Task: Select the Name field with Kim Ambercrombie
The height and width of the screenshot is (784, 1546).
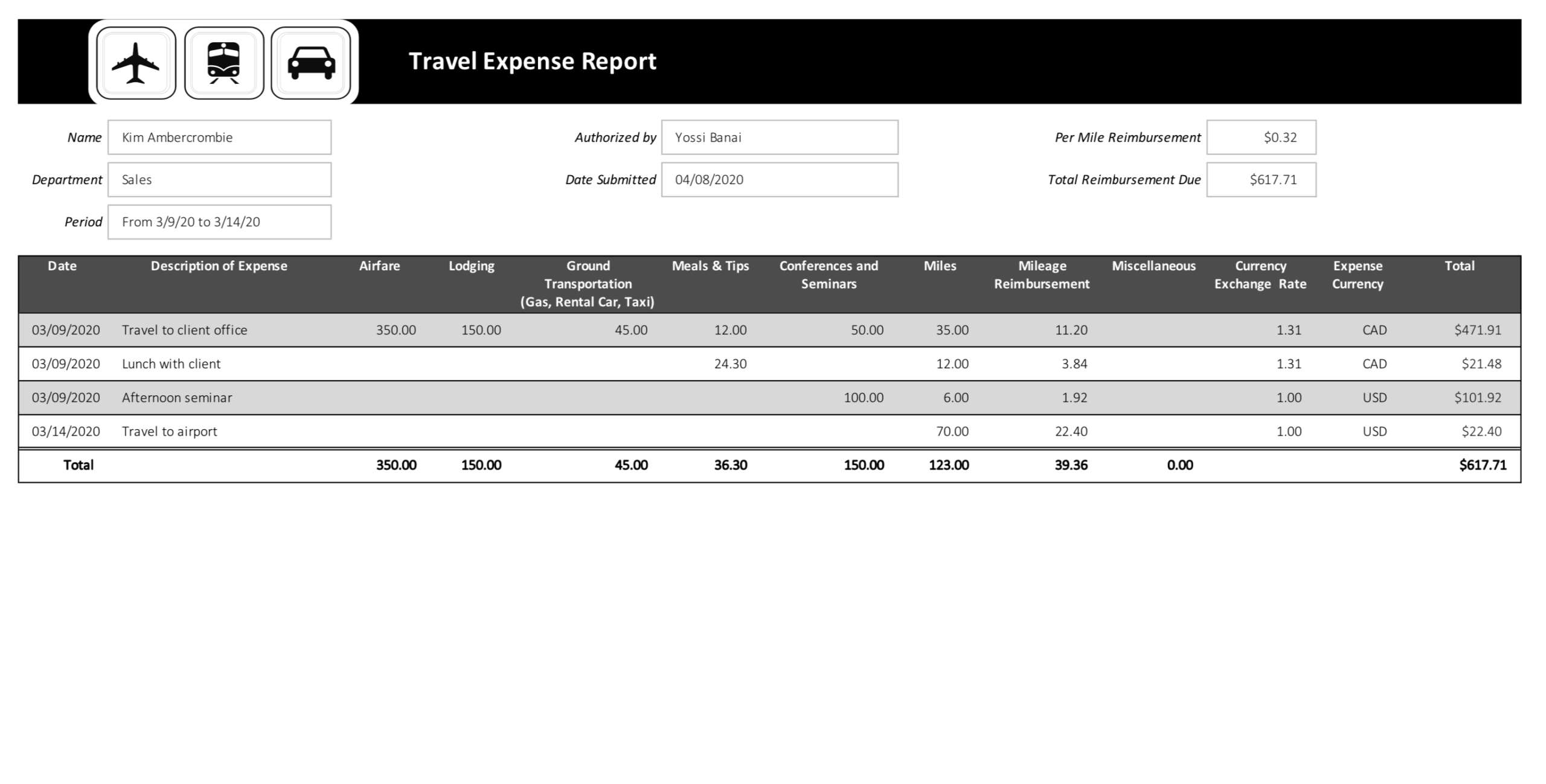Action: 219,137
